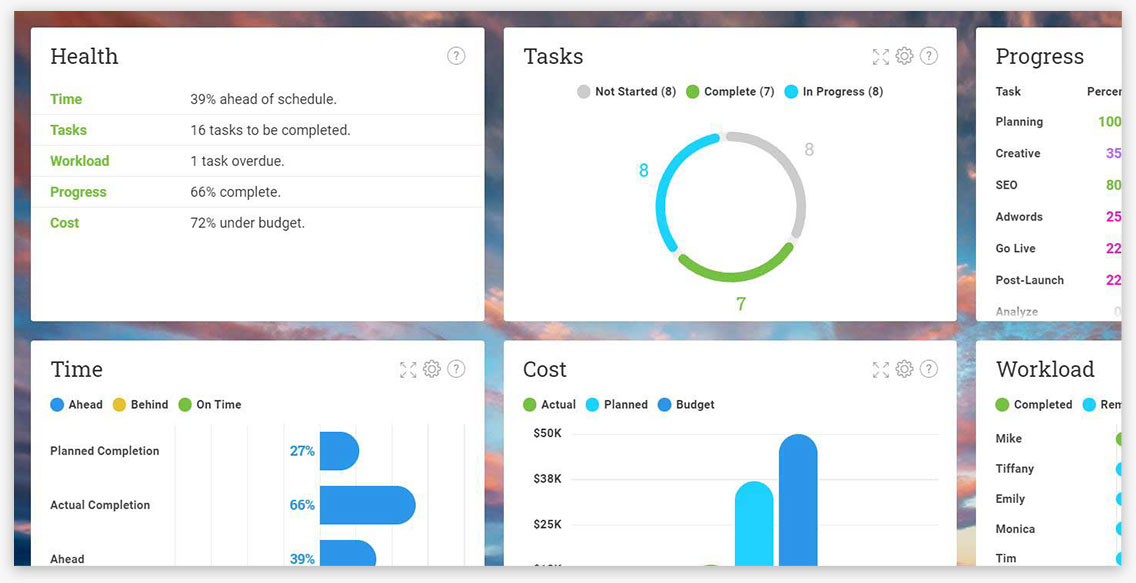
Task: Click the Workload link in Health
Action: coord(80,161)
